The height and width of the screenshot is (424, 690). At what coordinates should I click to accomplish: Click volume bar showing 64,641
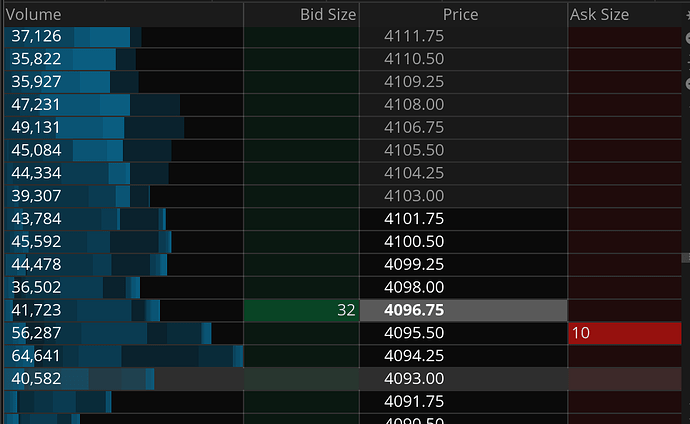(124, 356)
